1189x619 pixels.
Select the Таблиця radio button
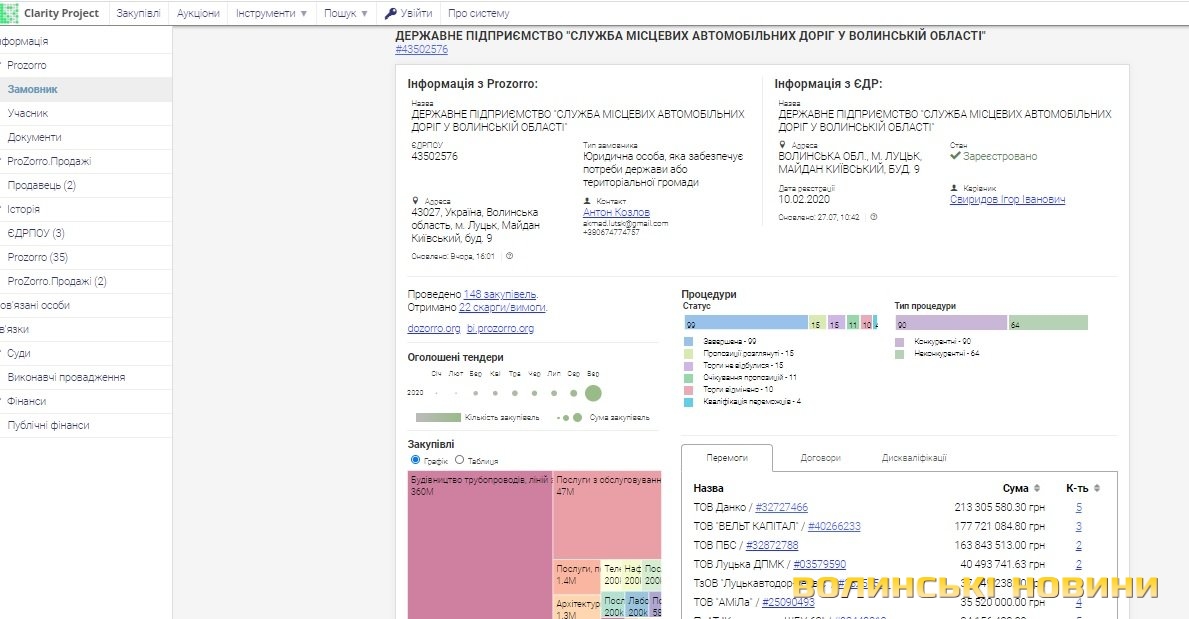pyautogui.click(x=460, y=460)
